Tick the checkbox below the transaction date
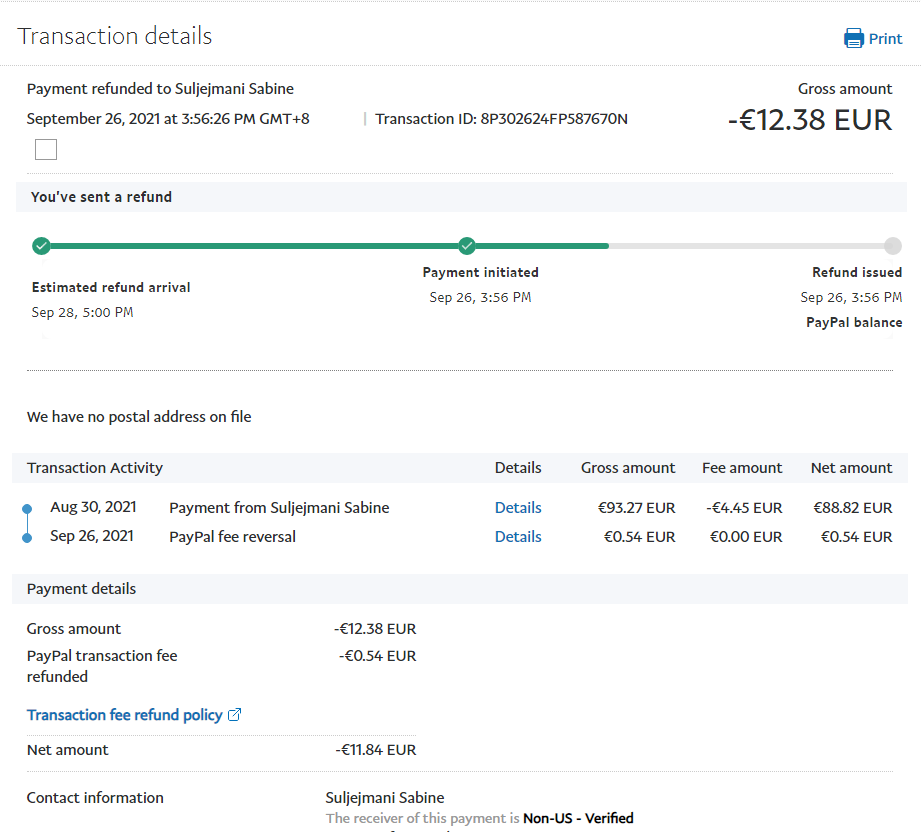 pyautogui.click(x=46, y=150)
